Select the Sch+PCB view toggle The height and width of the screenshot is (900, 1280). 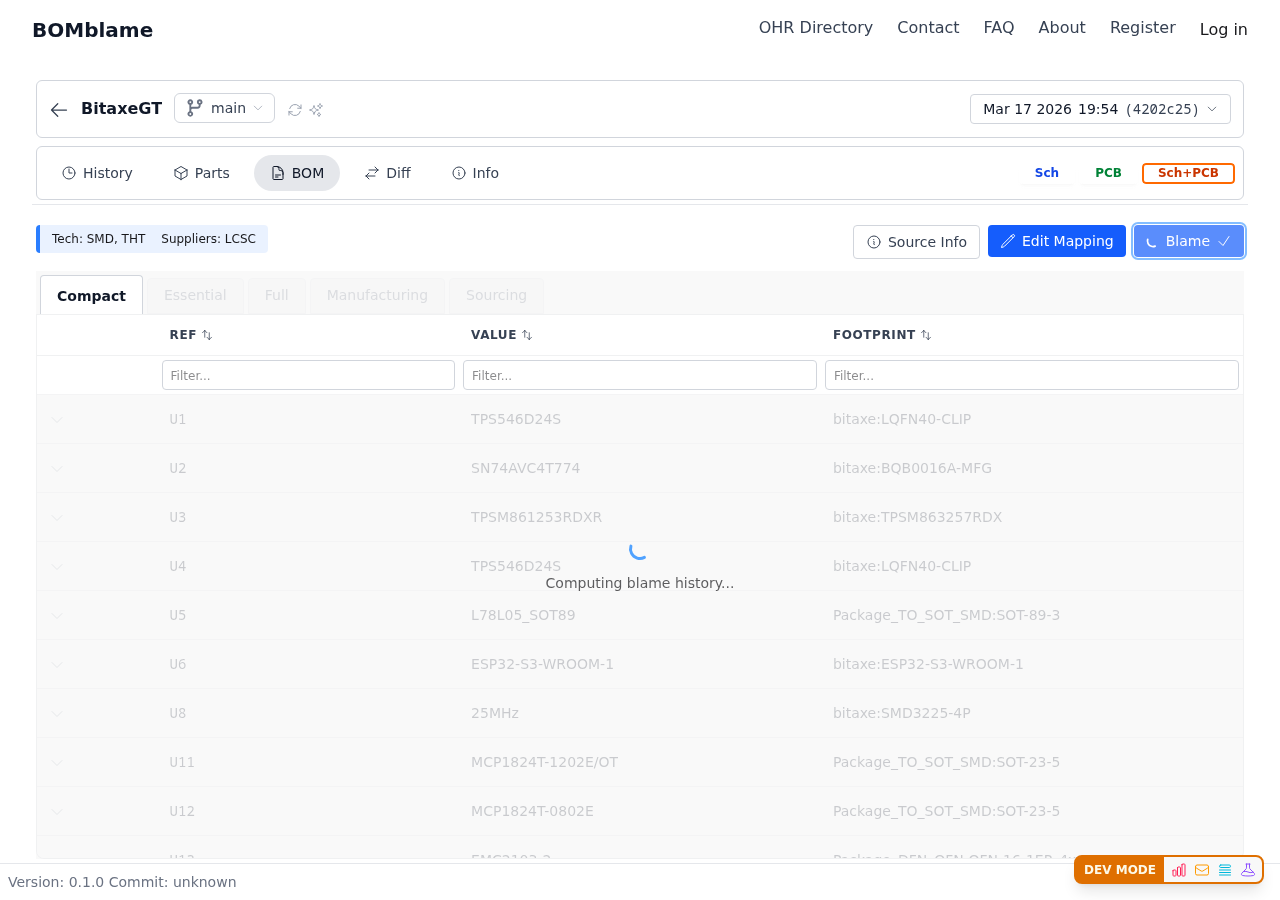[1188, 173]
